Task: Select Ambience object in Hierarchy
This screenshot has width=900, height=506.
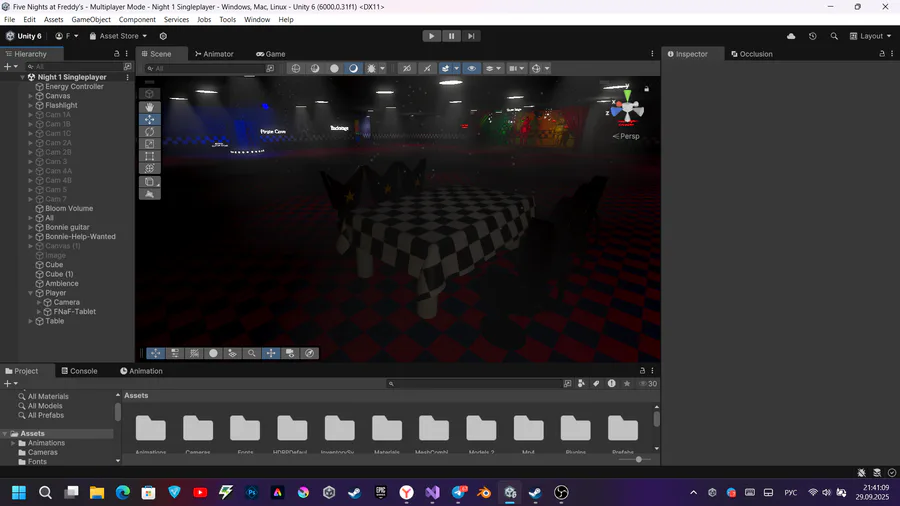Action: pyautogui.click(x=61, y=283)
